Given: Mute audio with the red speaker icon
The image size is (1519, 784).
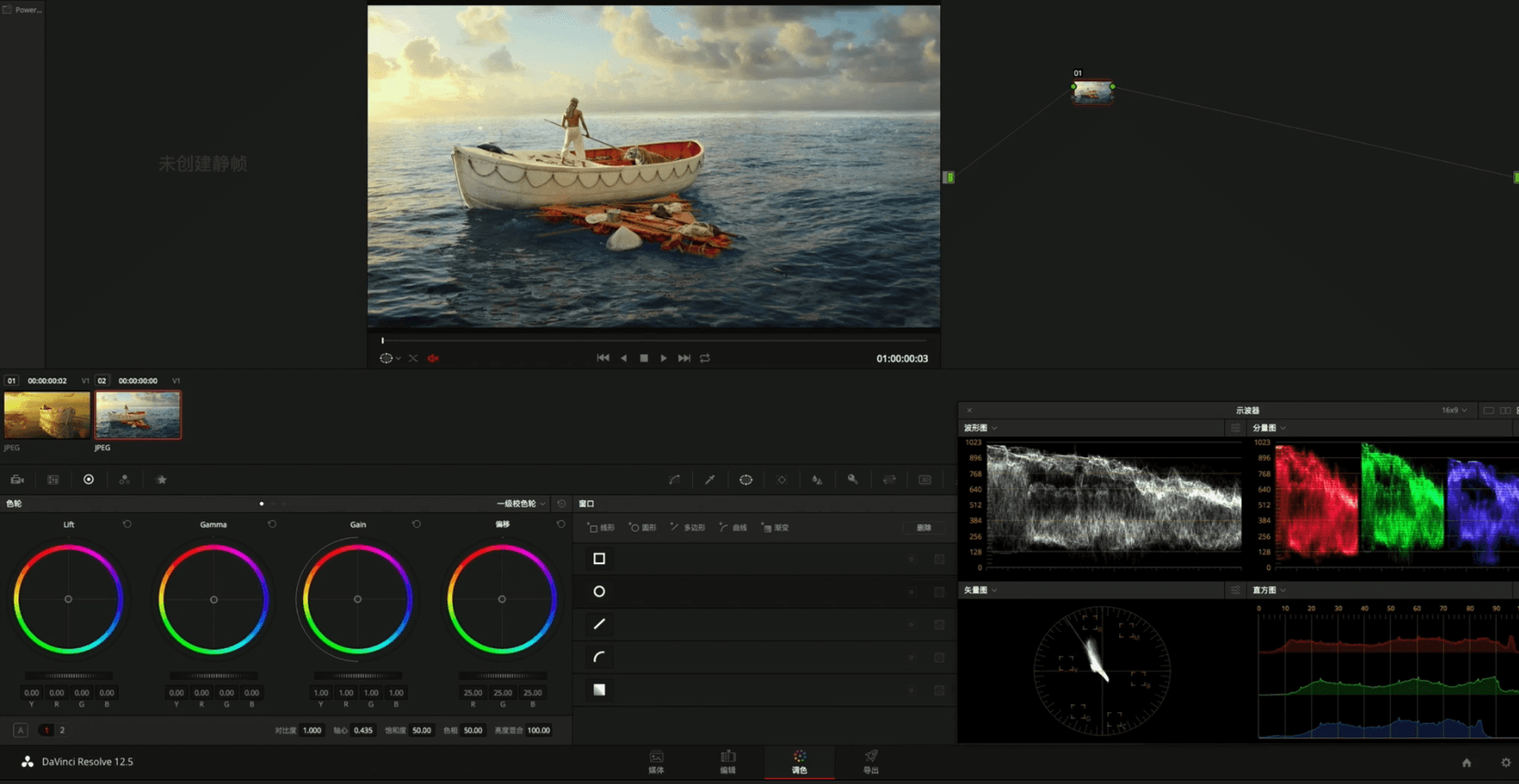Looking at the screenshot, I should [x=433, y=358].
